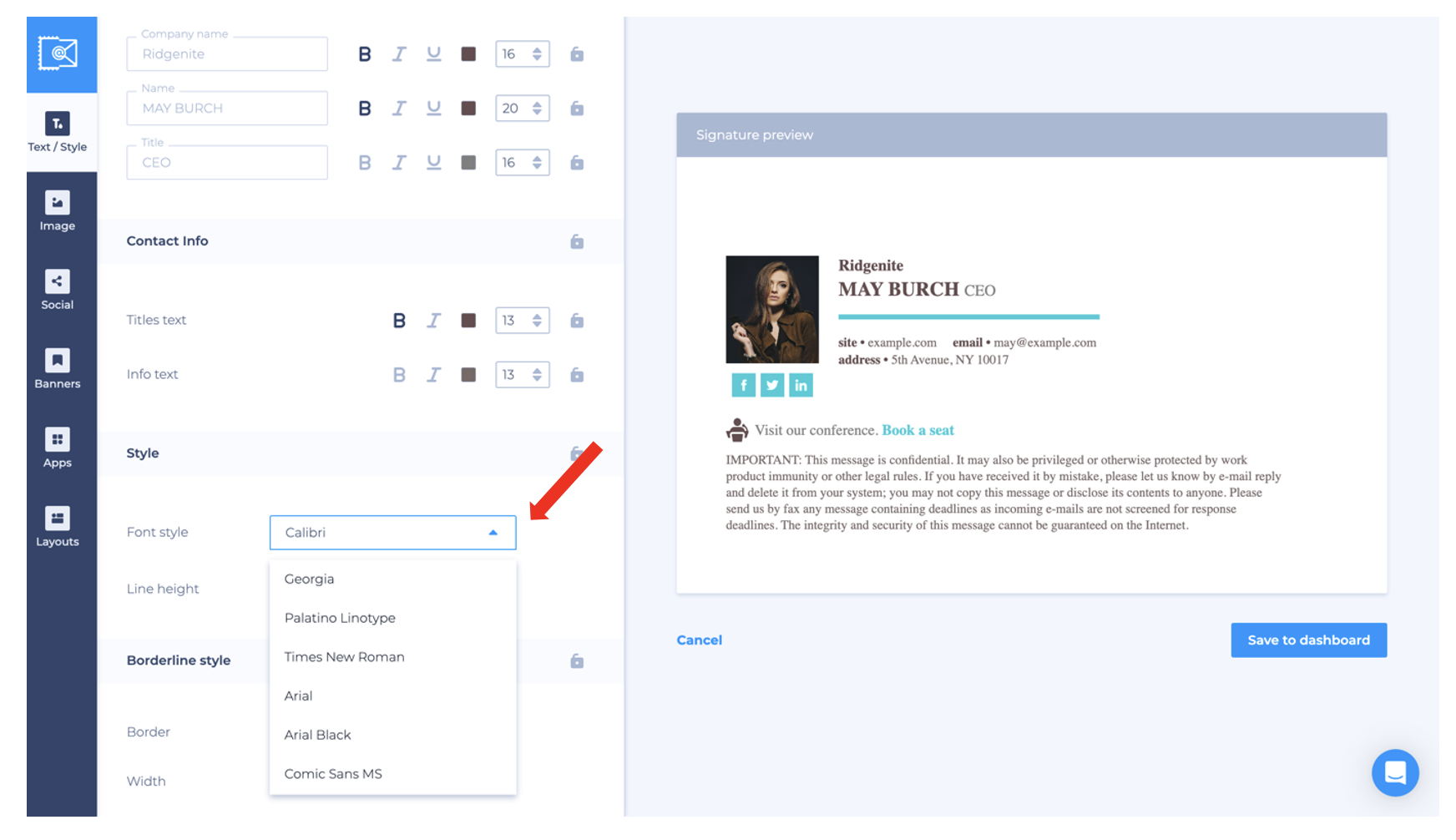Click the Save to dashboard button

(1308, 640)
